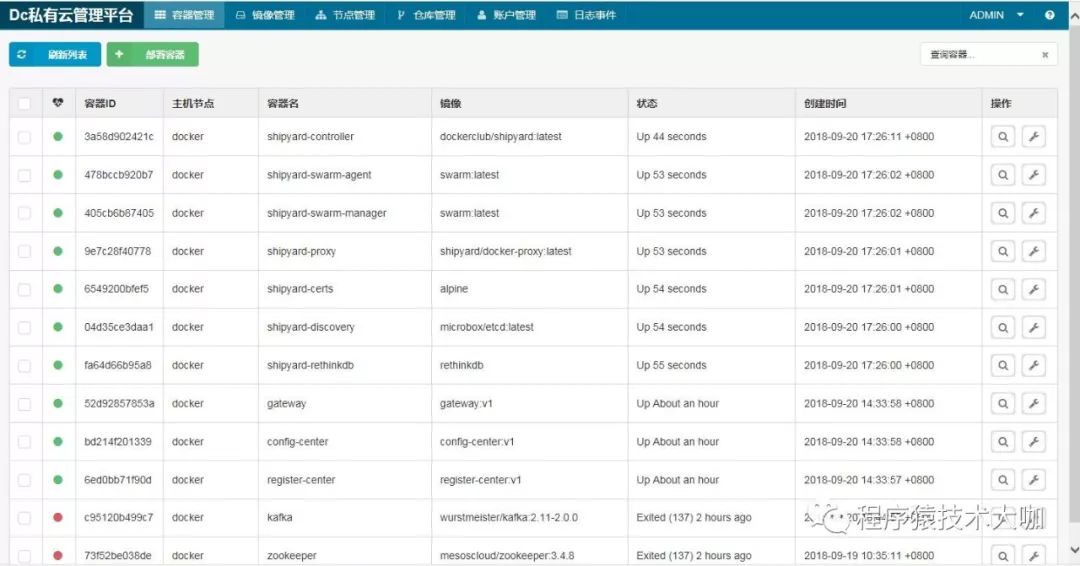The image size is (1080, 566).
Task: Click the page scrollbar down arrow
Action: point(1074,549)
